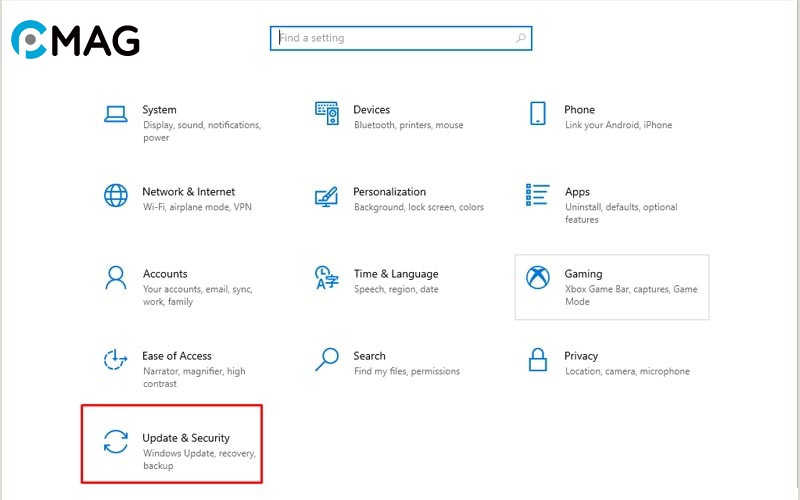Open the 'Update & Security' text label
The image size is (800, 500).
pyautogui.click(x=186, y=438)
